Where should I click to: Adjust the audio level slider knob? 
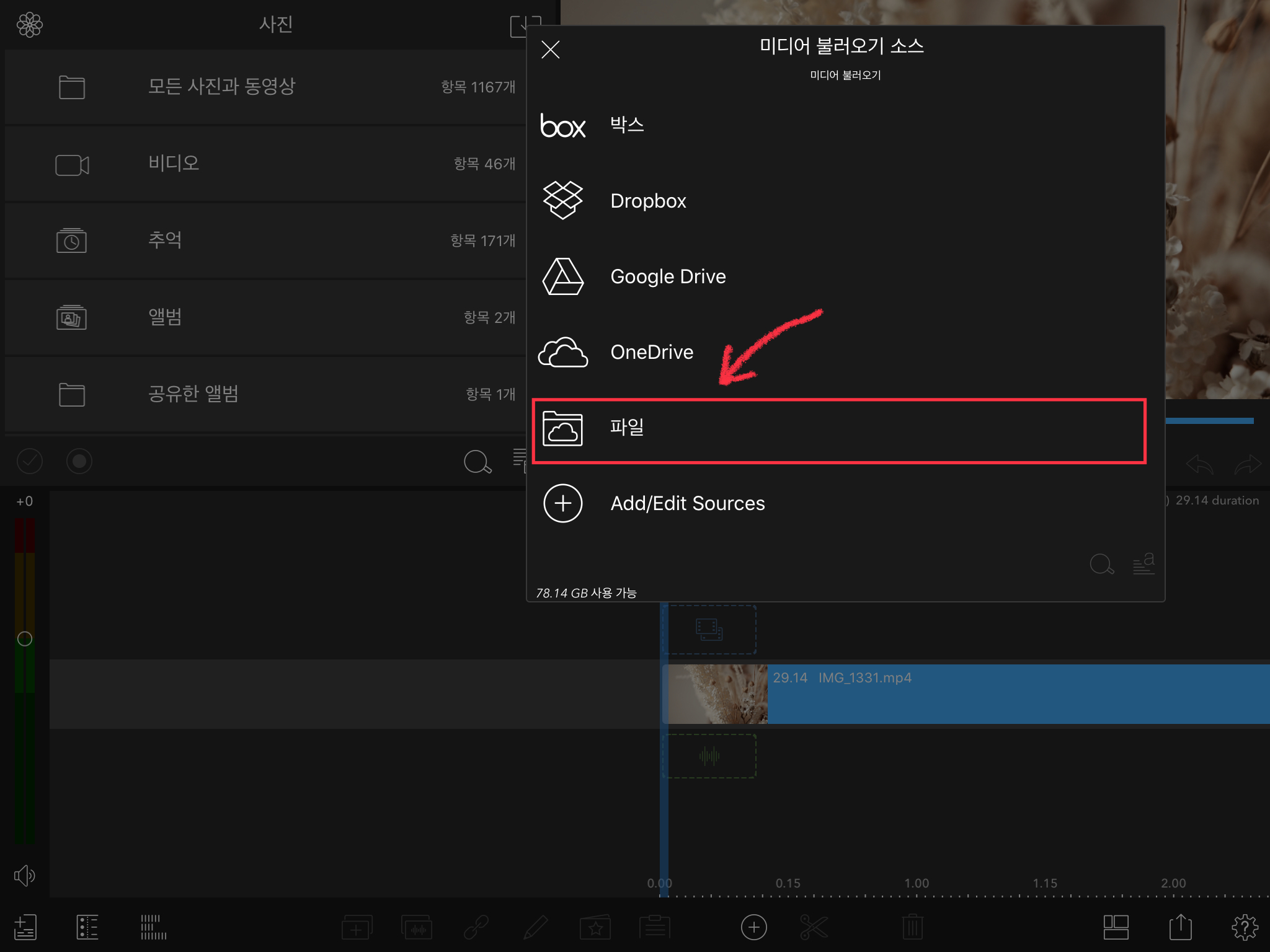click(x=25, y=638)
